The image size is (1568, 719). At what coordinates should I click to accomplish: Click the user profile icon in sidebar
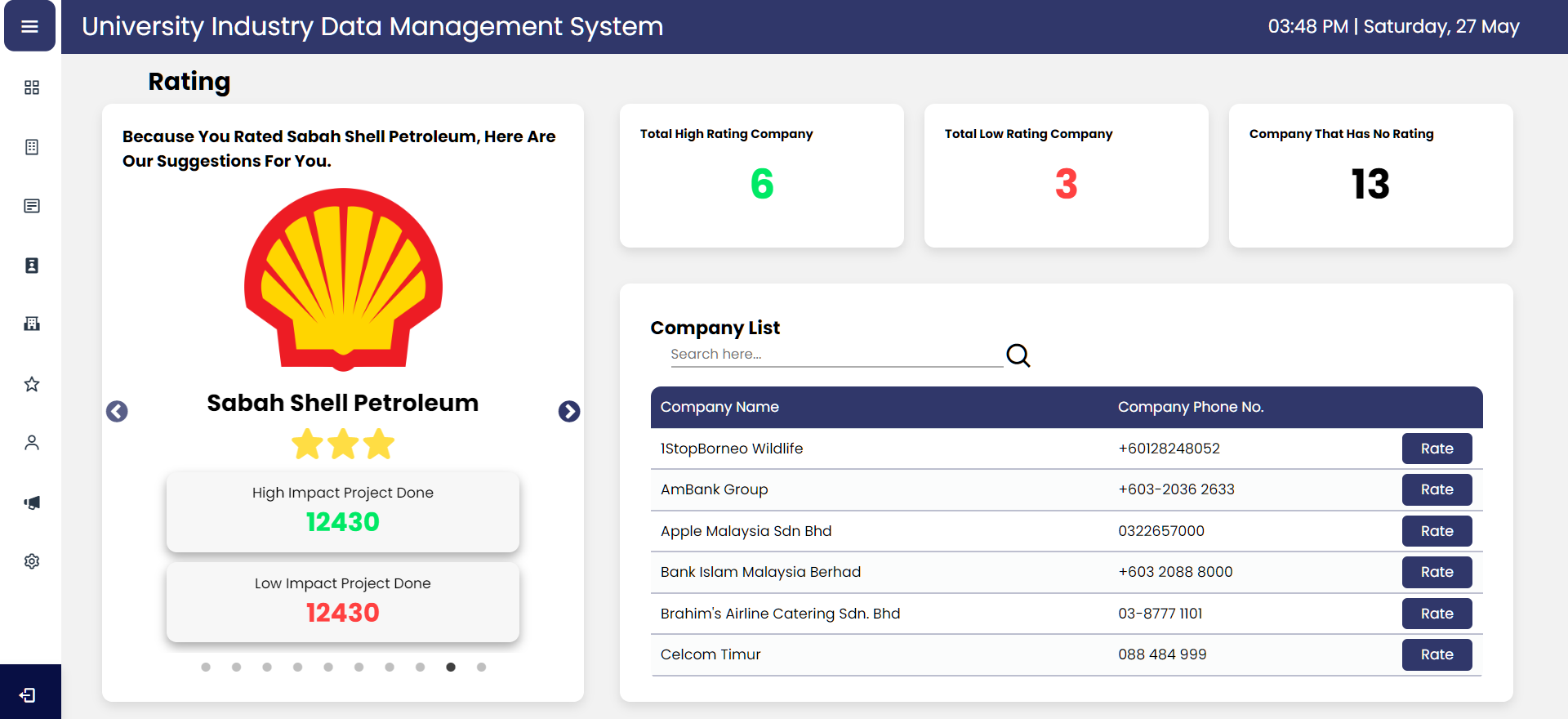coord(32,443)
